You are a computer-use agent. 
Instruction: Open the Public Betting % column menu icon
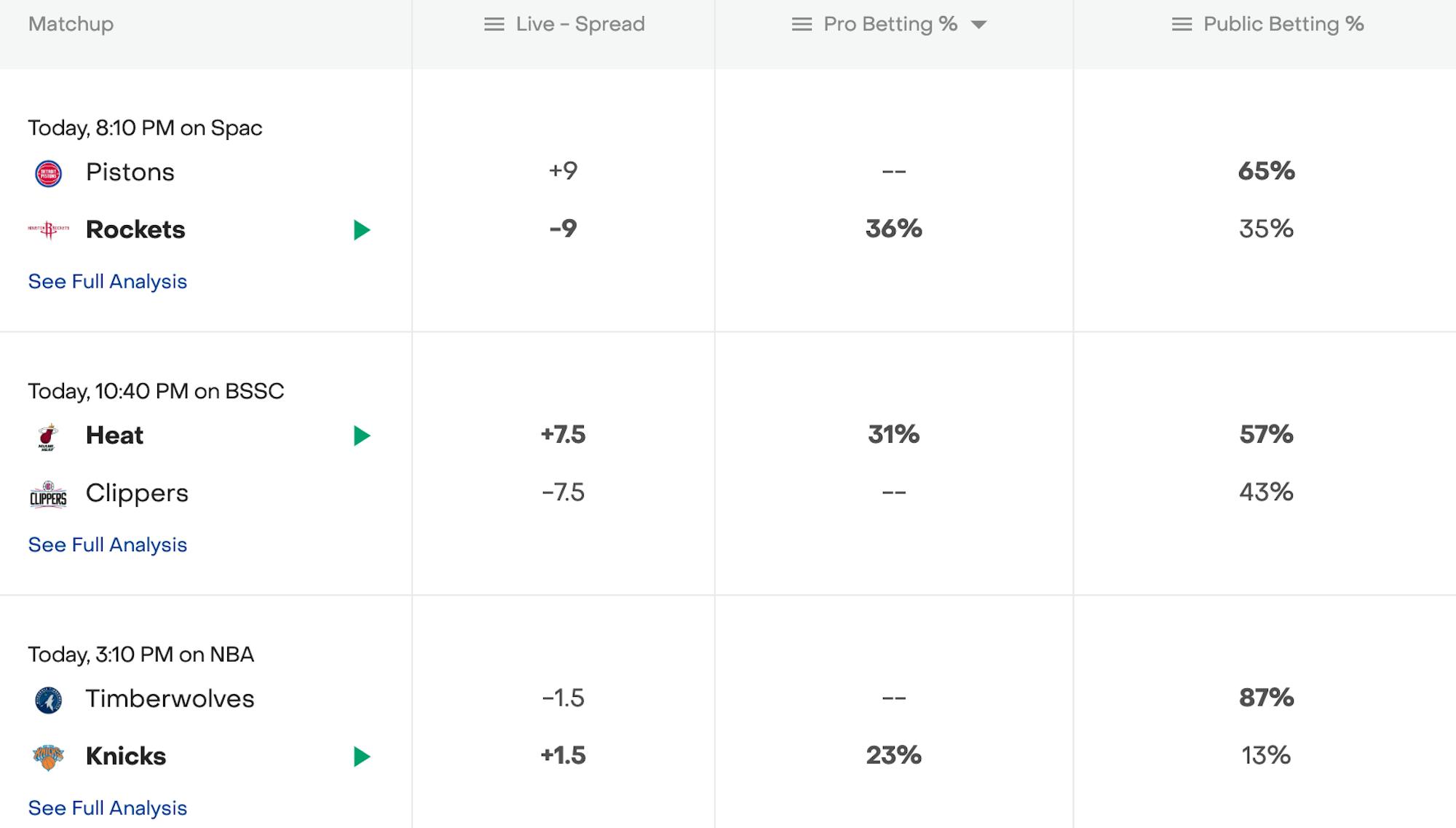pyautogui.click(x=1182, y=25)
